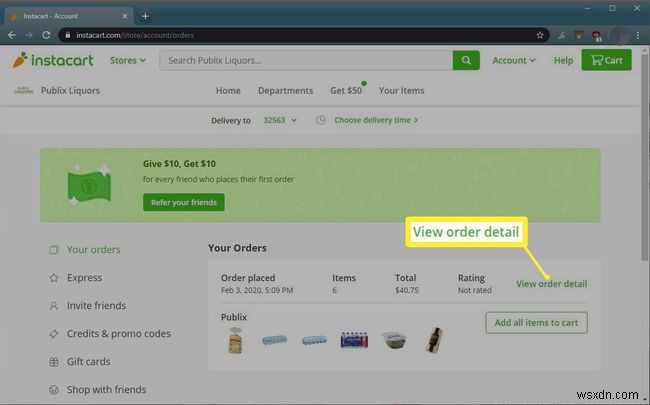Image resolution: width=650 pixels, height=405 pixels.
Task: Click the Not rated rating text
Action: click(x=475, y=291)
